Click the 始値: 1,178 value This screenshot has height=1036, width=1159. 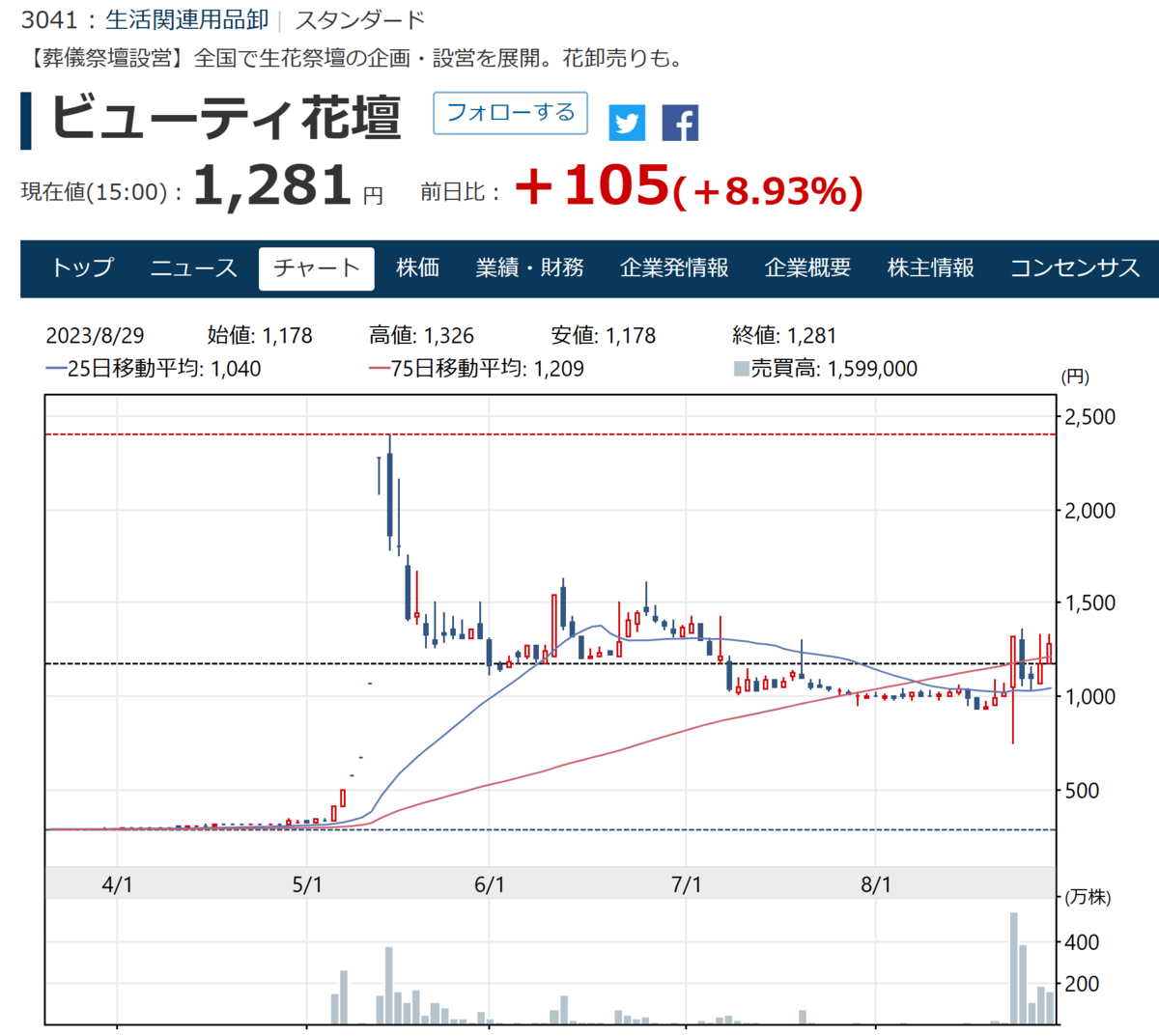click(x=260, y=335)
